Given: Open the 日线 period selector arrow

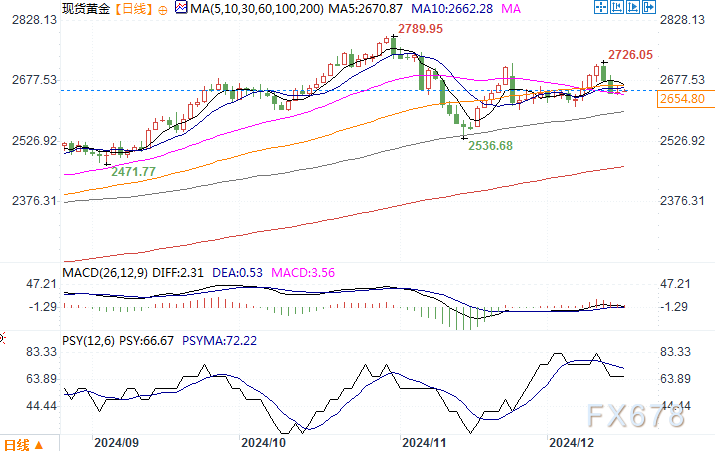Looking at the screenshot, I should click(38, 445).
